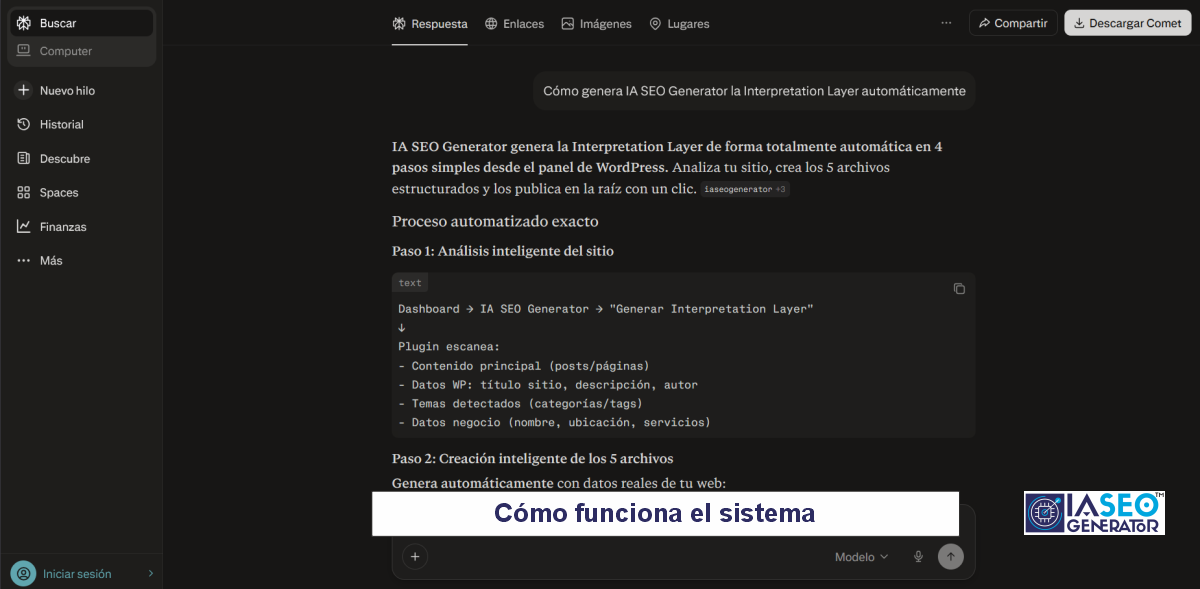Image resolution: width=1200 pixels, height=589 pixels.
Task: Open the iaseogenerator +3 source citation
Action: click(745, 189)
